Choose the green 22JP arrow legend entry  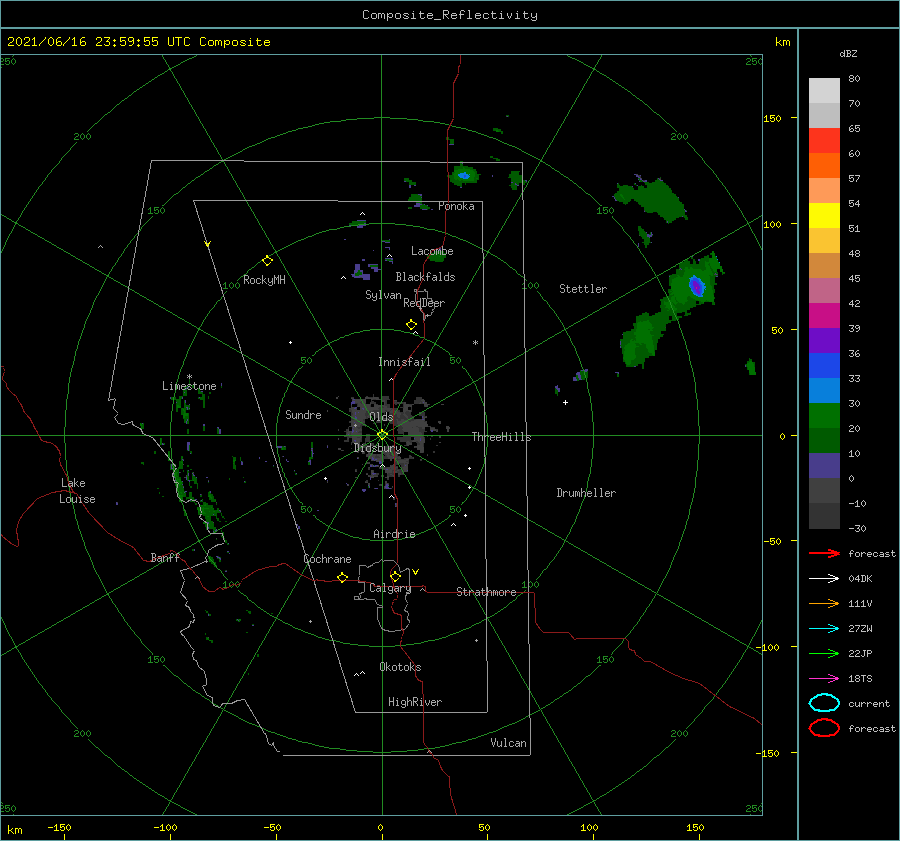(x=824, y=653)
